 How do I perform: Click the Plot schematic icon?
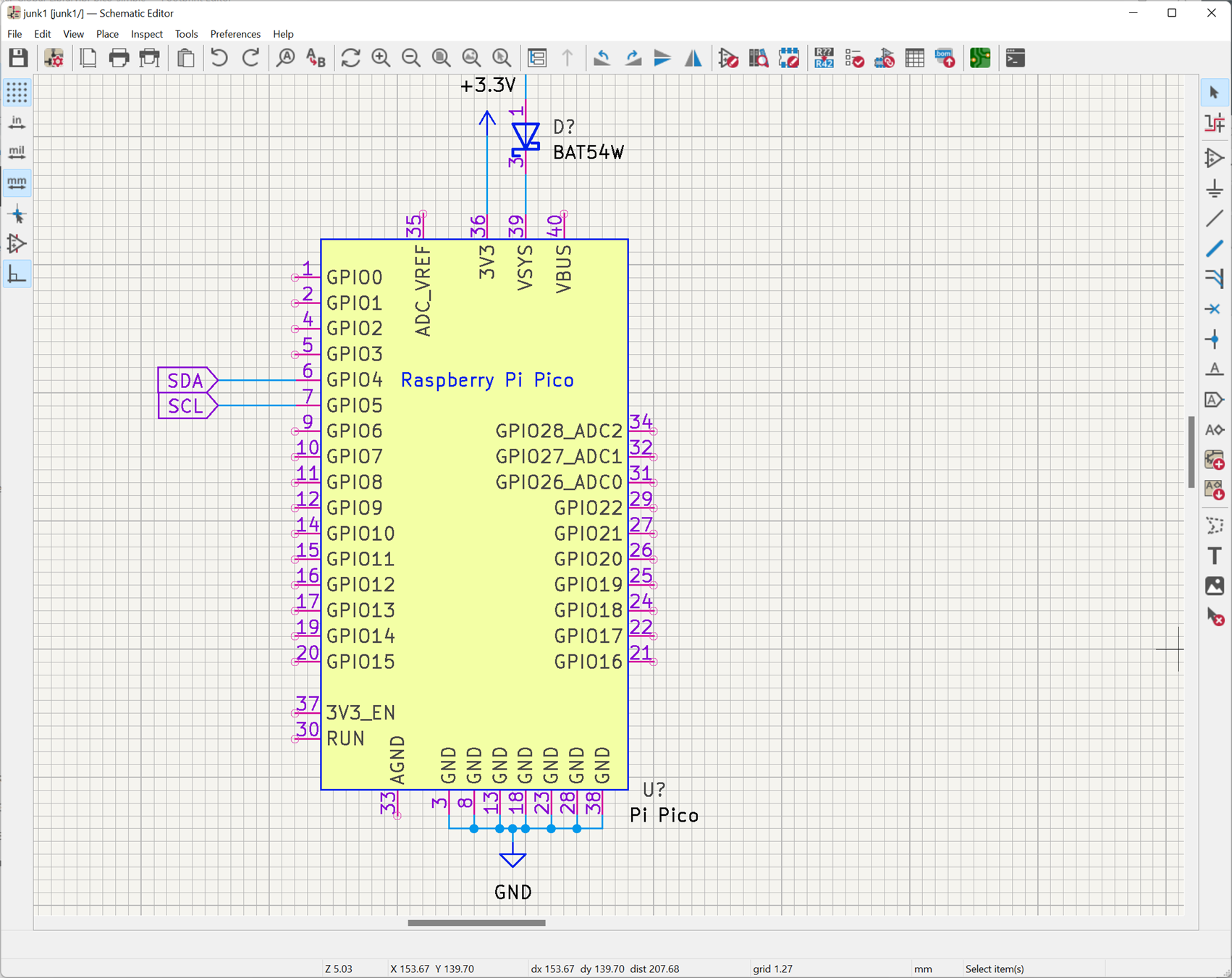(150, 58)
